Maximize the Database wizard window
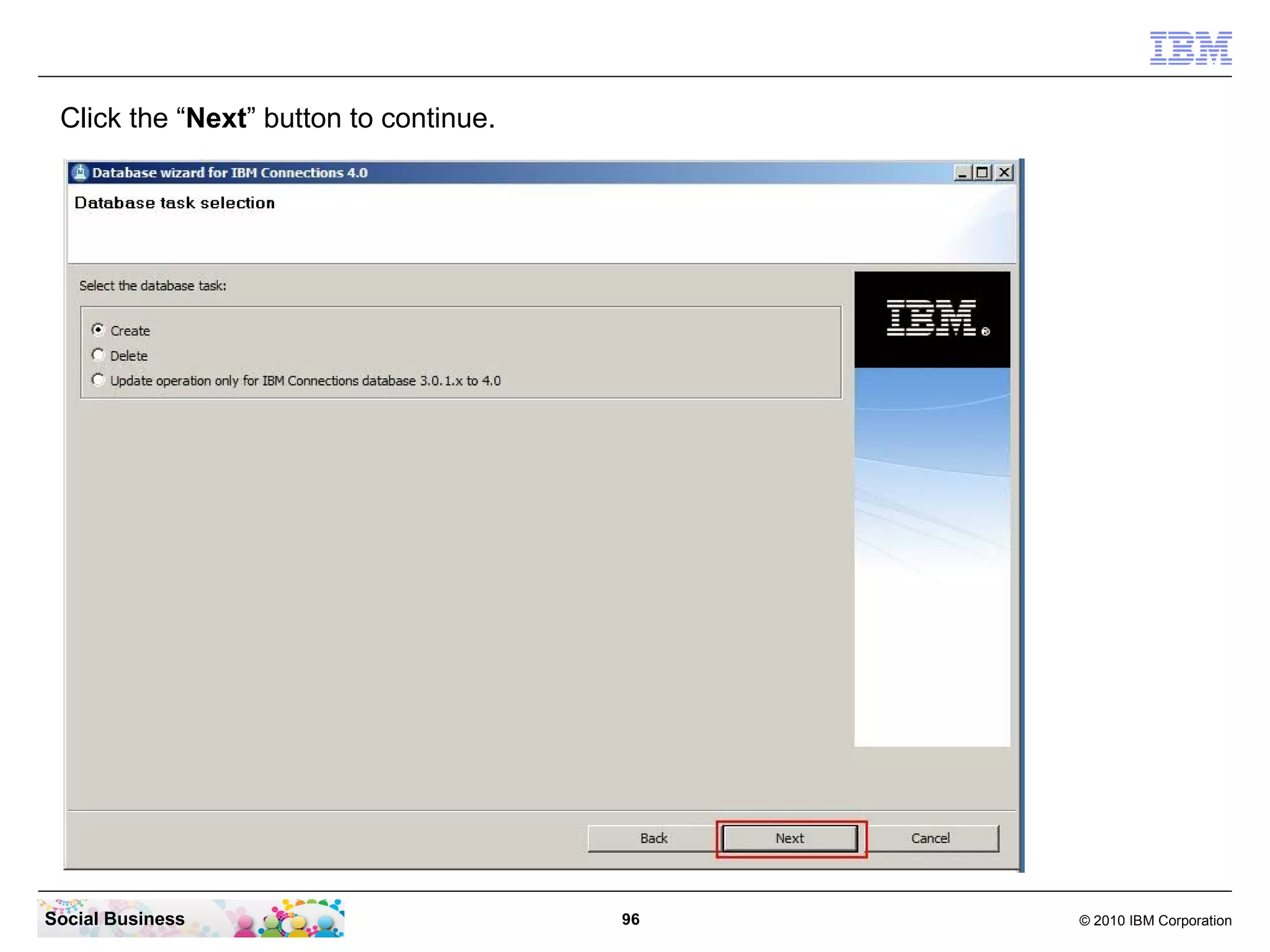 pos(982,173)
